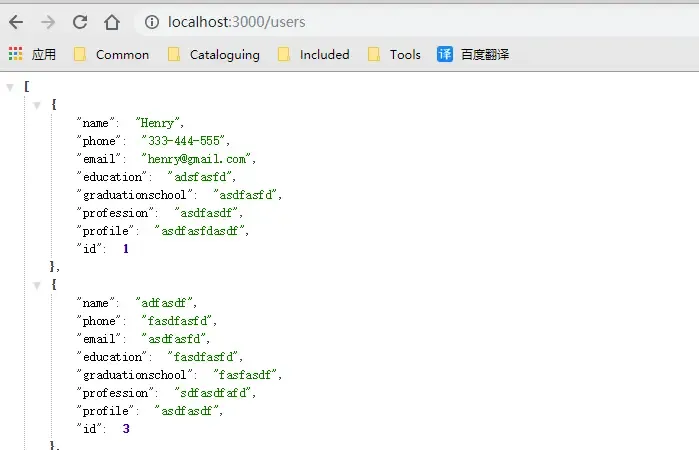Go to the home page icon
Viewport: 699px width, 450px height.
(x=112, y=22)
